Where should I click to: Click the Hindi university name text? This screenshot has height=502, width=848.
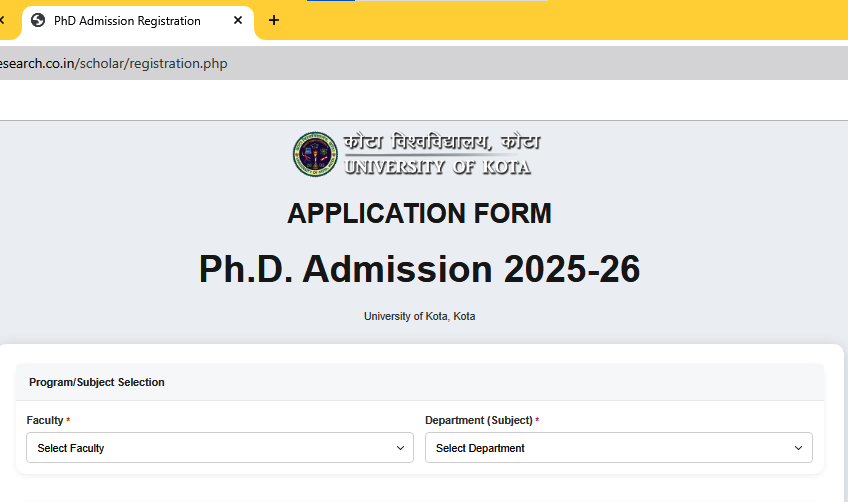pyautogui.click(x=441, y=142)
